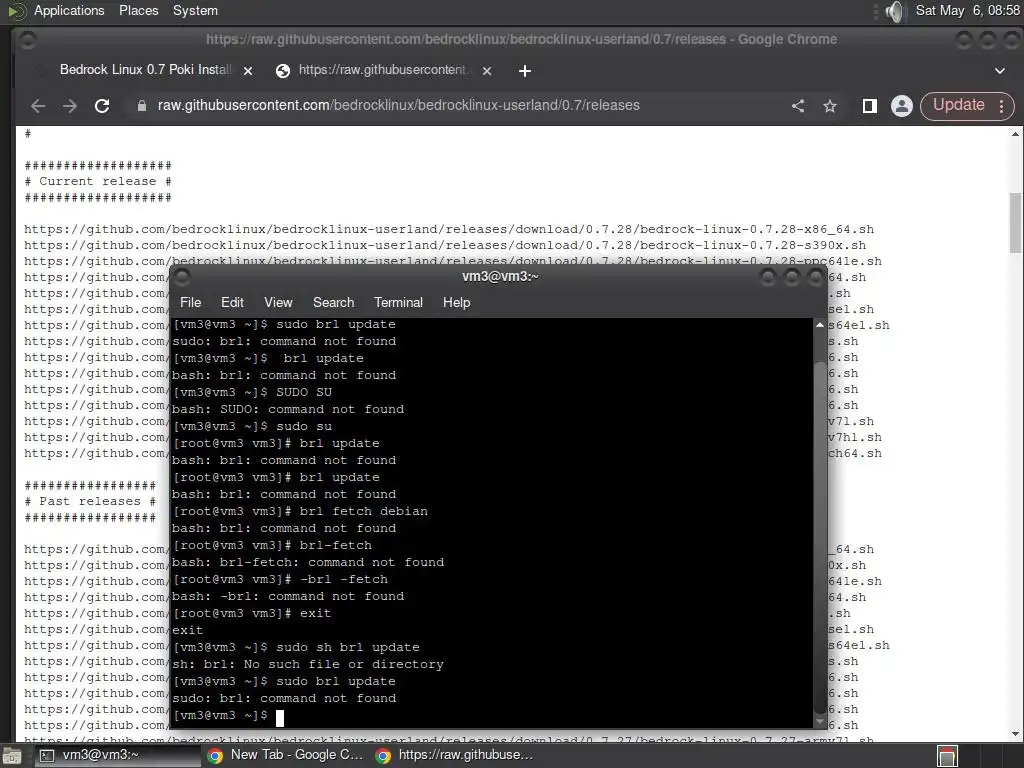Click the '# Past releases #' heading text
1024x768 pixels.
(x=90, y=502)
